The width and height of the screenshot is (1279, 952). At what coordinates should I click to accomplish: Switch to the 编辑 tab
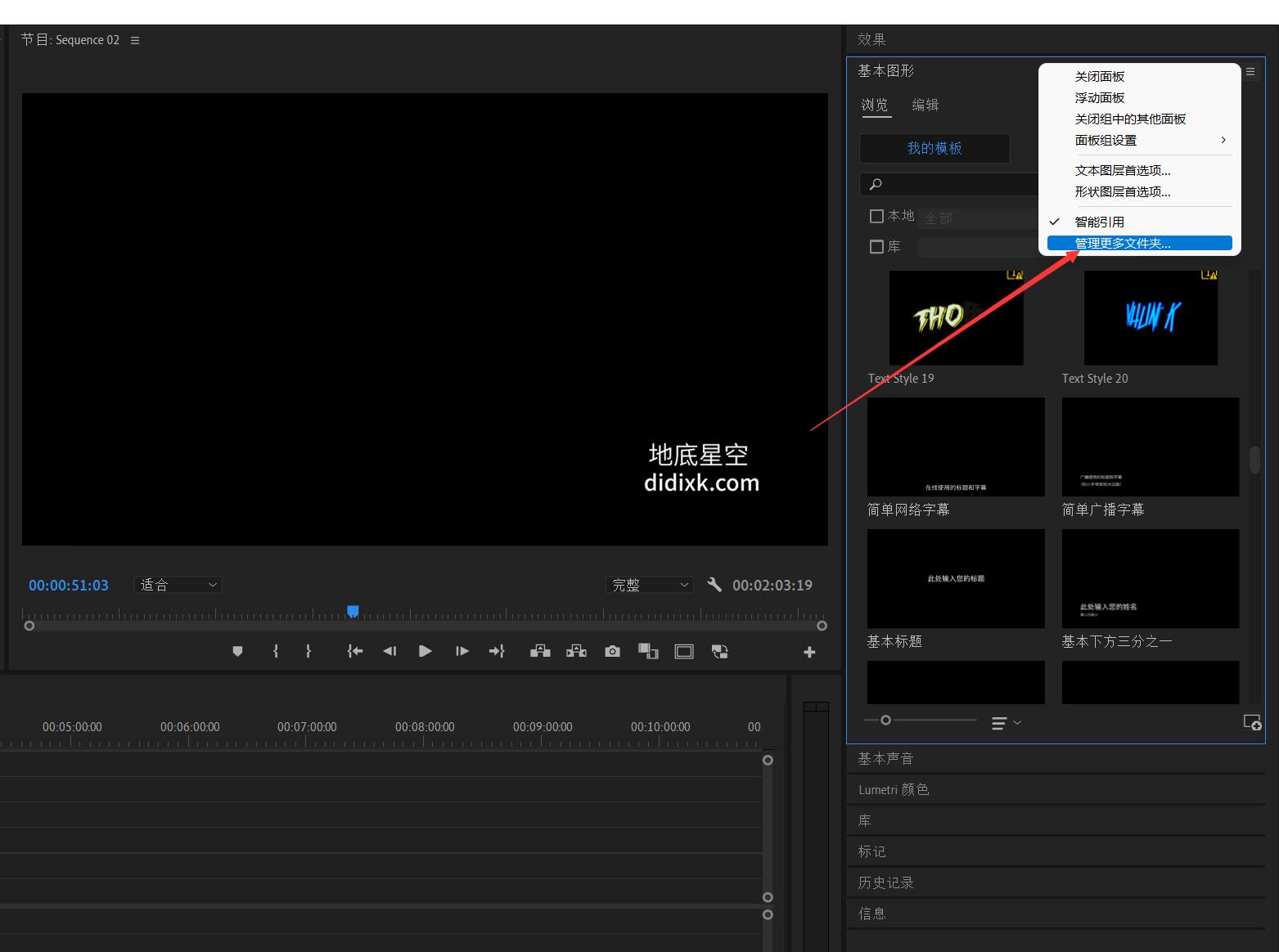click(925, 105)
